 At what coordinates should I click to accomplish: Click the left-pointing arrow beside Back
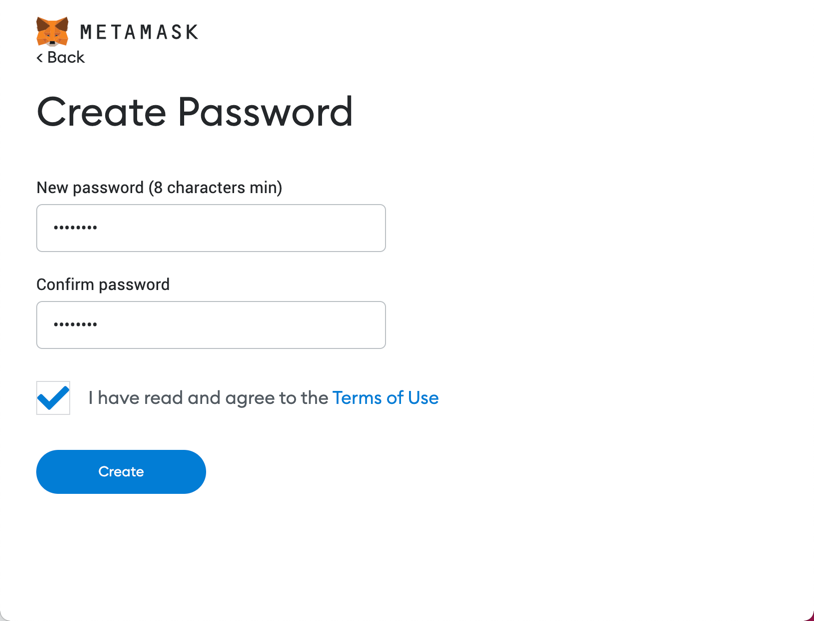(x=41, y=58)
